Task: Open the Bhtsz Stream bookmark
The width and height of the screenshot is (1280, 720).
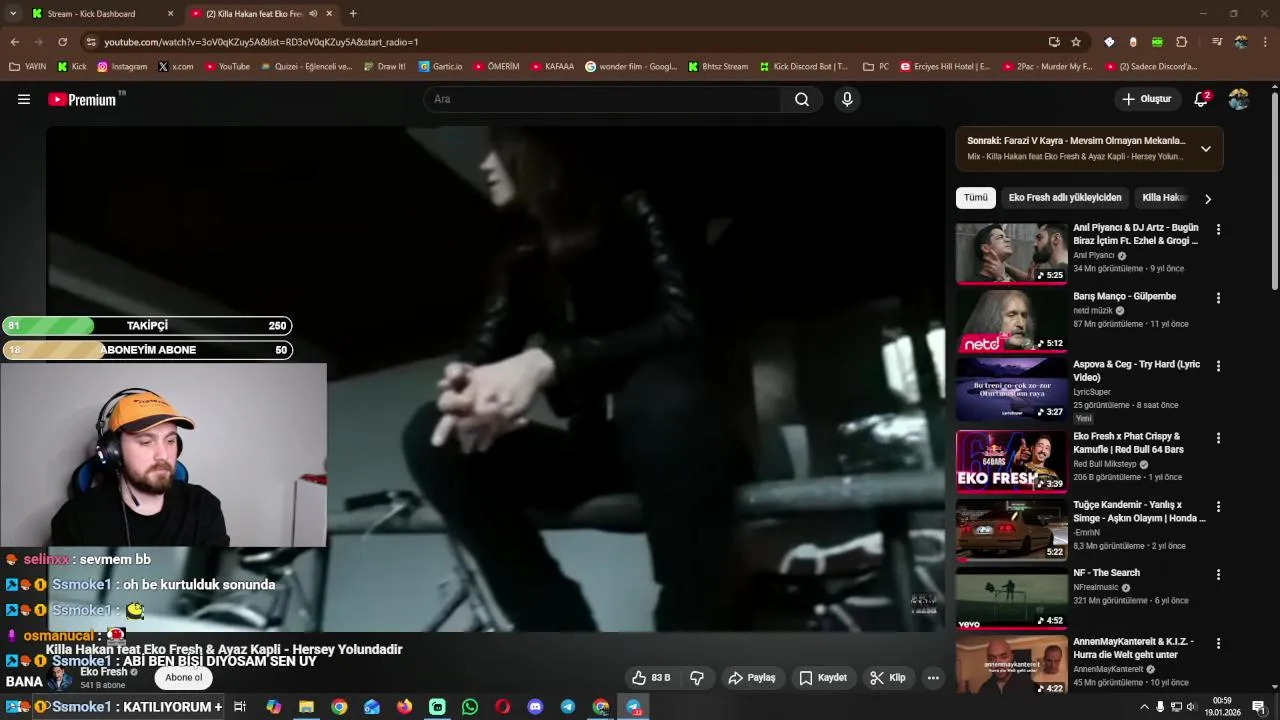Action: pos(719,67)
